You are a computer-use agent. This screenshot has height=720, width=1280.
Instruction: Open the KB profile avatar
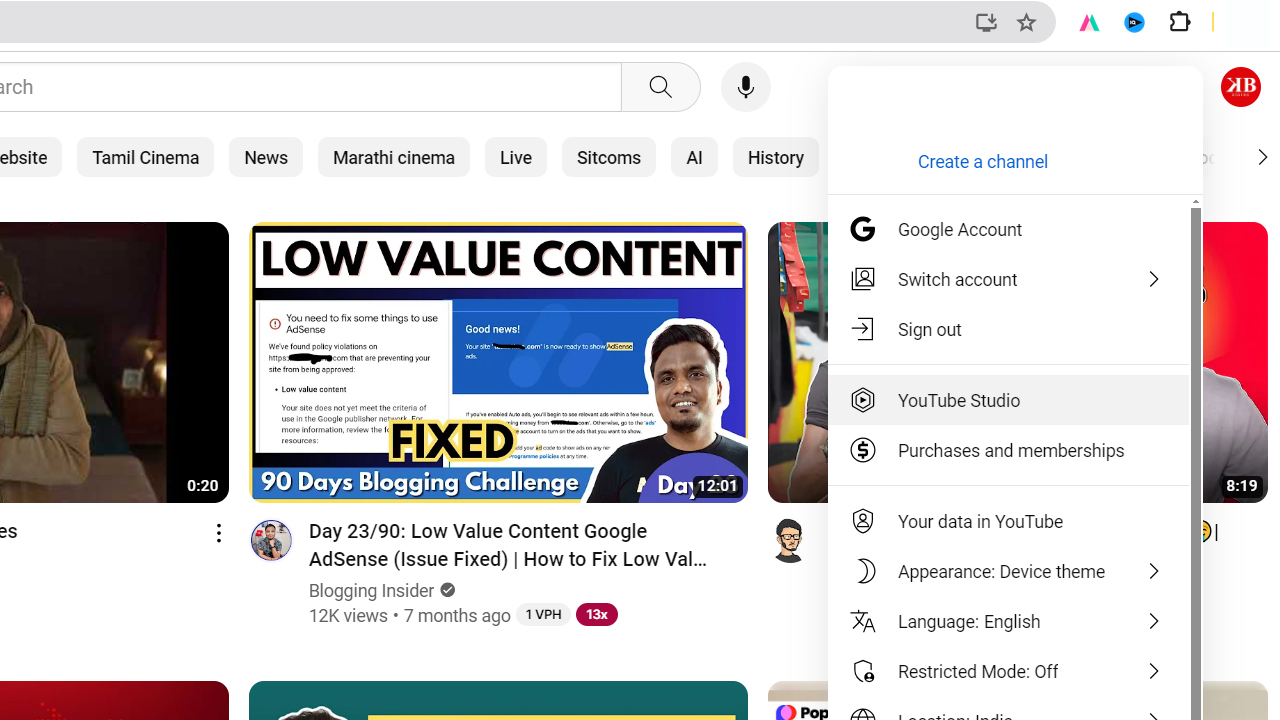click(x=1241, y=87)
